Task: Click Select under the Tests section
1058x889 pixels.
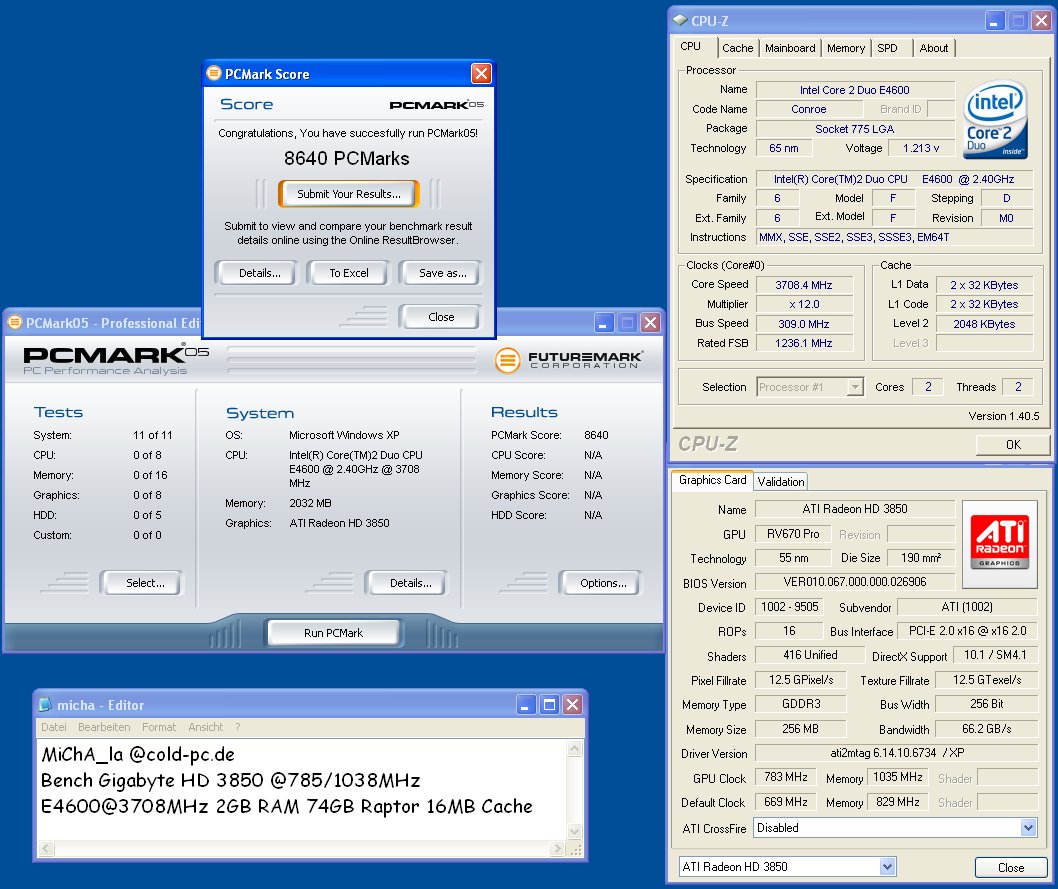Action: pos(144,583)
